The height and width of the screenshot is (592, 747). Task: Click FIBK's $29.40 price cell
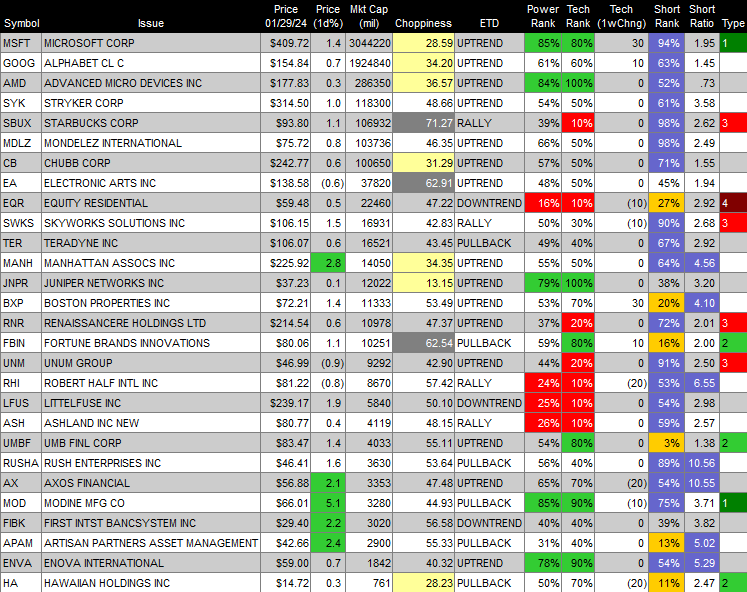pos(285,523)
